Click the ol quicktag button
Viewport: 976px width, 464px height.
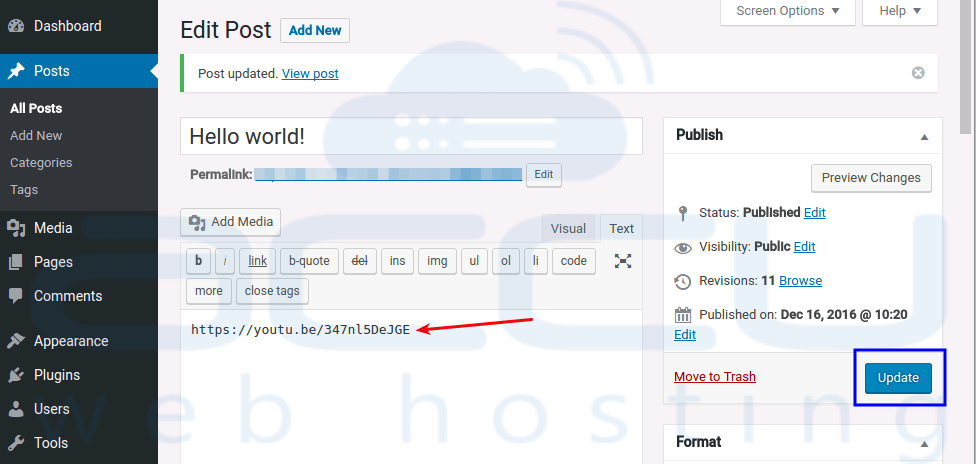pyautogui.click(x=505, y=261)
